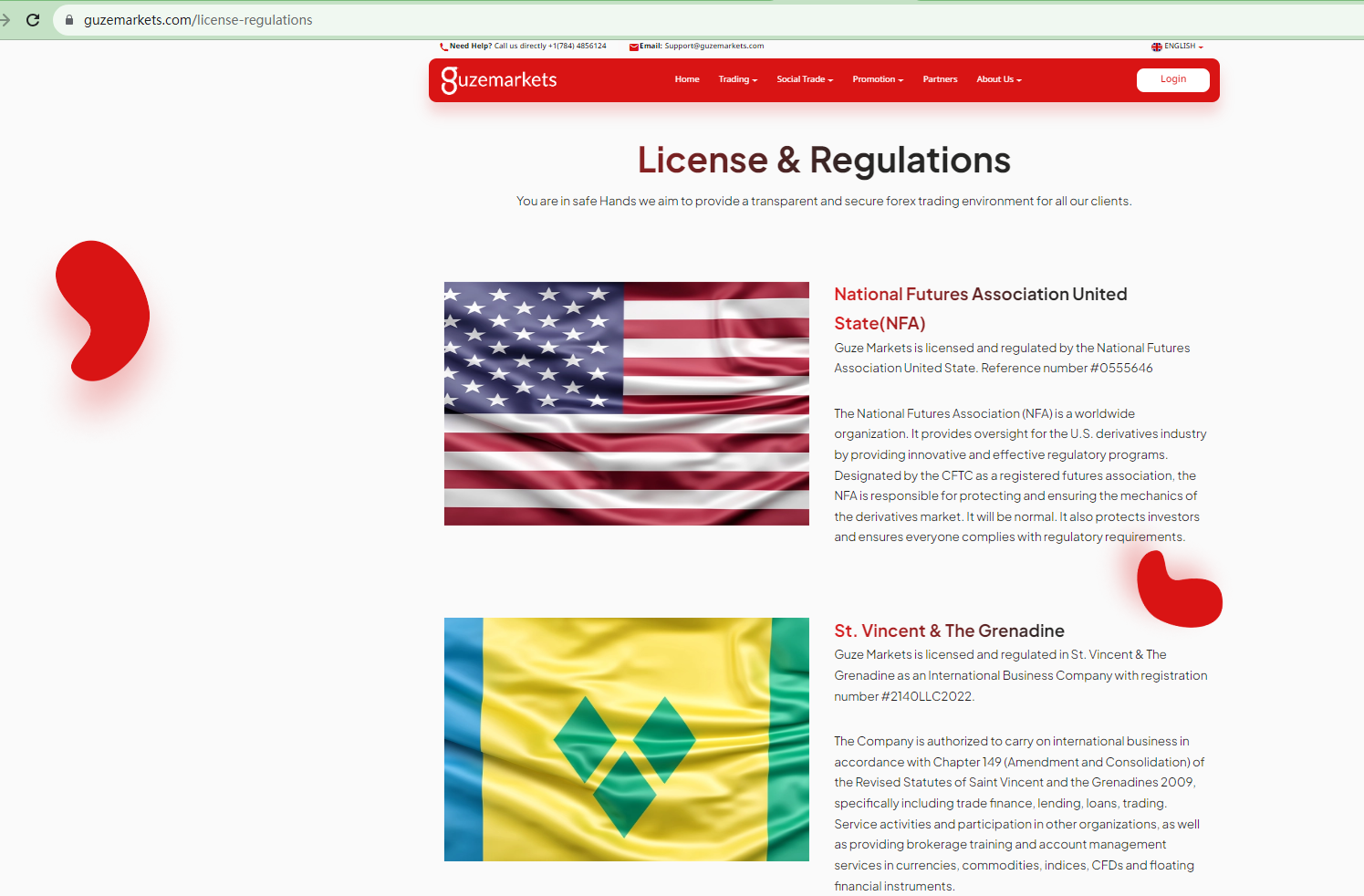This screenshot has width=1364, height=896.
Task: Click the 'License & Regulations' page heading
Action: tap(824, 161)
